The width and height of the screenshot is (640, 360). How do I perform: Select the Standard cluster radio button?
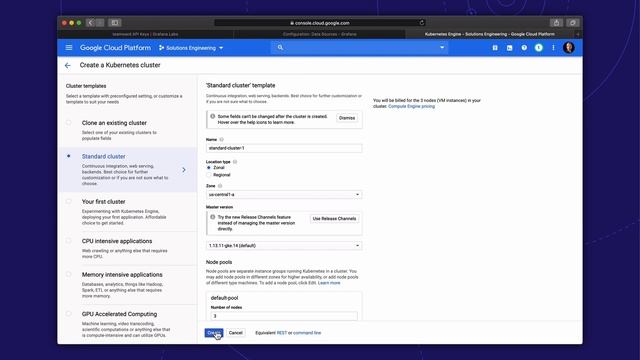pyautogui.click(x=69, y=156)
